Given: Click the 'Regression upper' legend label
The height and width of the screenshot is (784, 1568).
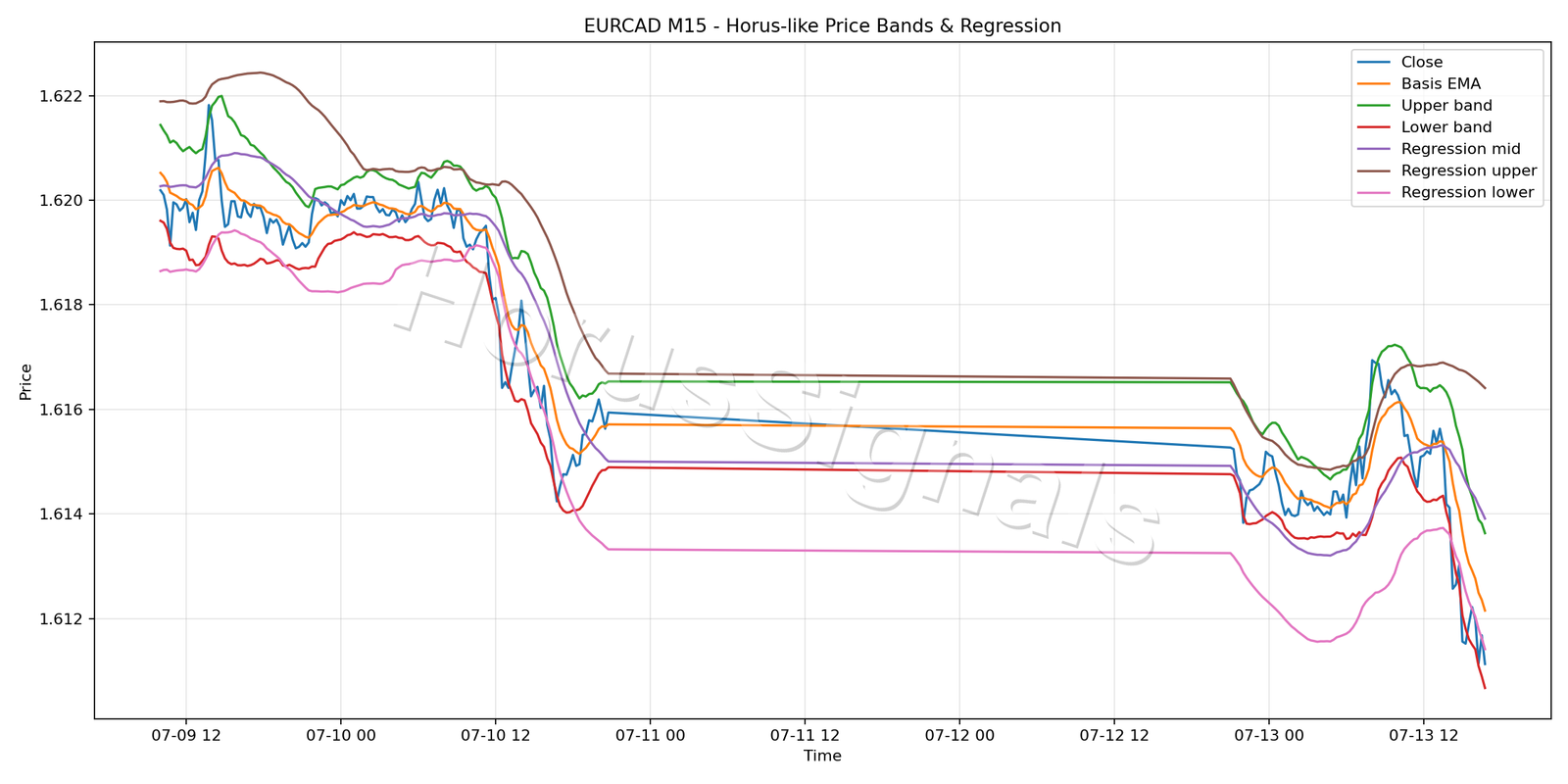Looking at the screenshot, I should tap(1468, 171).
